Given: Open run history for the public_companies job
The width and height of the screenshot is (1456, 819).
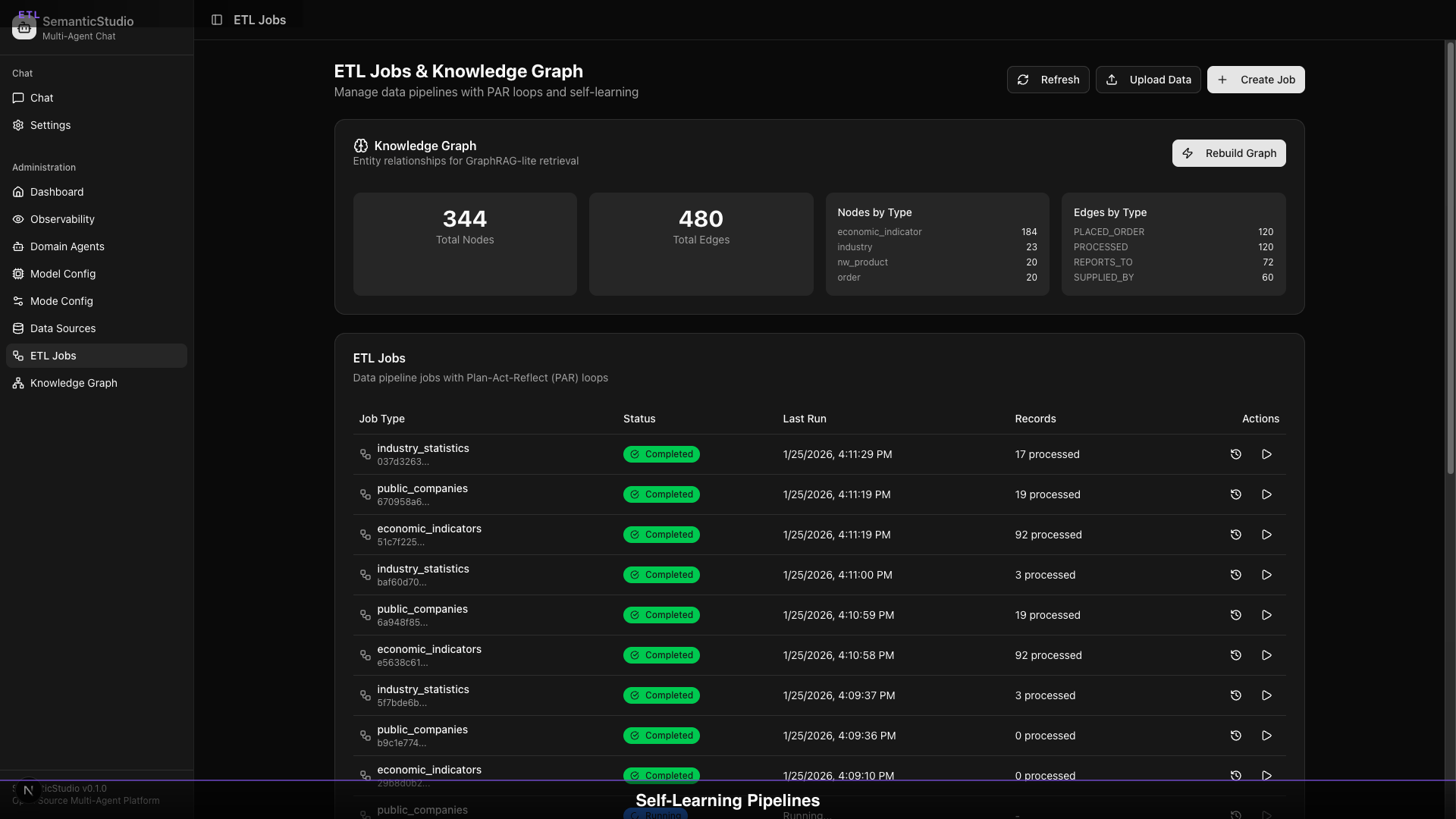Looking at the screenshot, I should click(1235, 494).
